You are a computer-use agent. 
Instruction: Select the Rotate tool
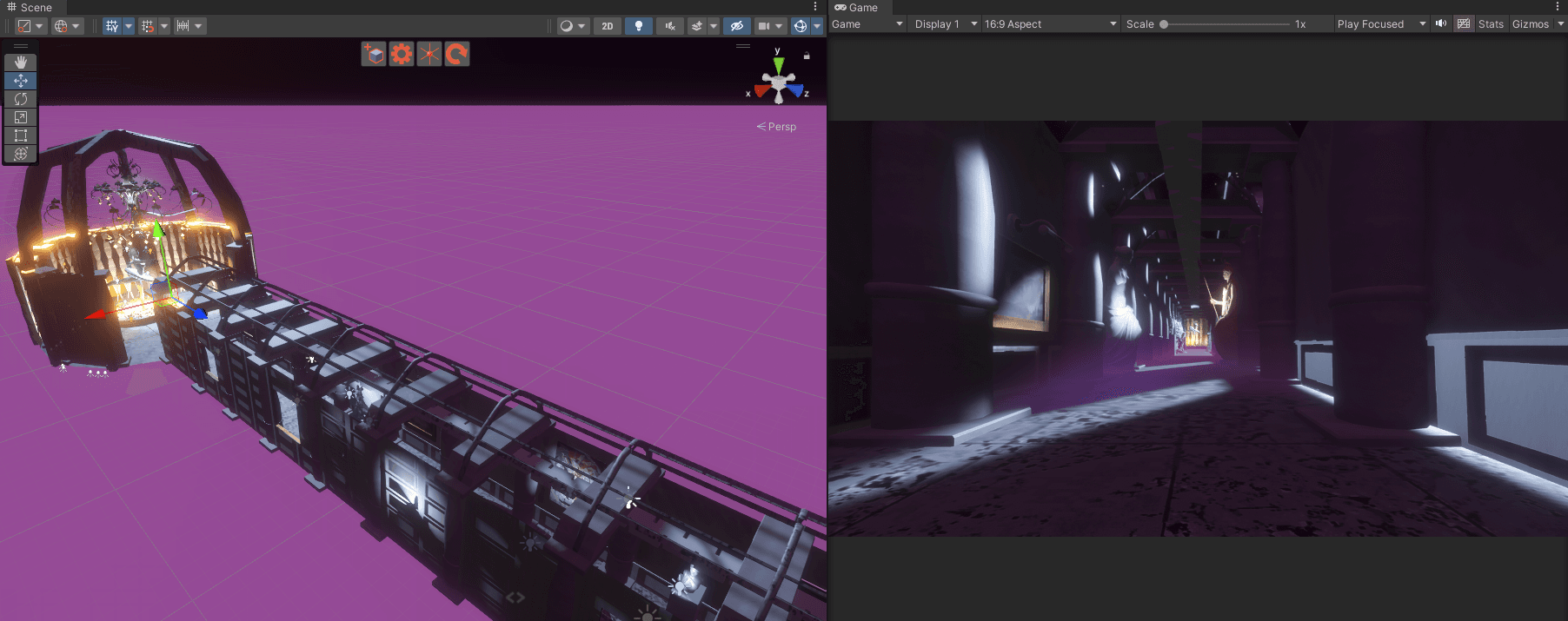pos(21,99)
